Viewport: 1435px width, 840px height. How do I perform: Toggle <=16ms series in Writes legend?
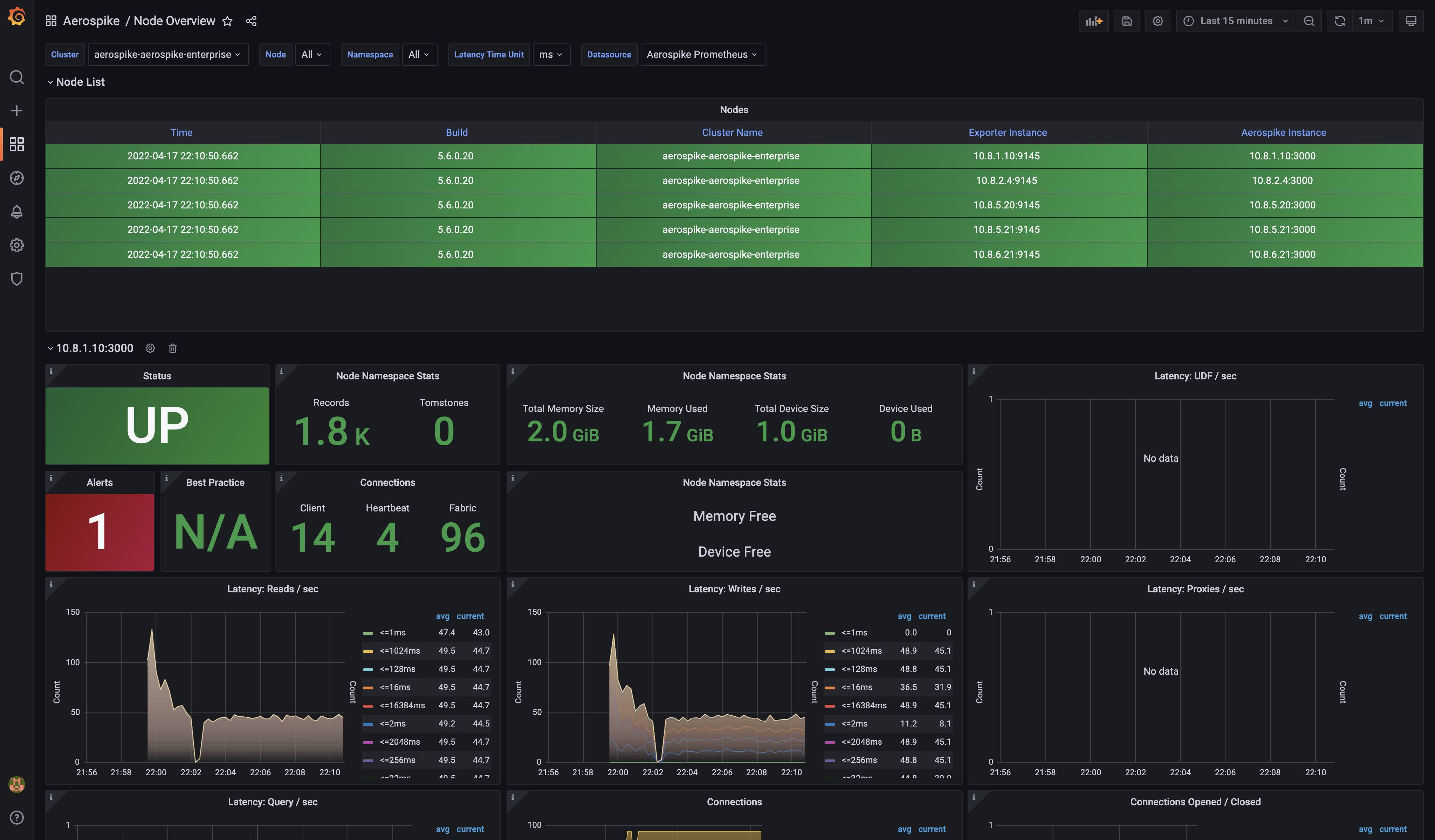(x=857, y=687)
